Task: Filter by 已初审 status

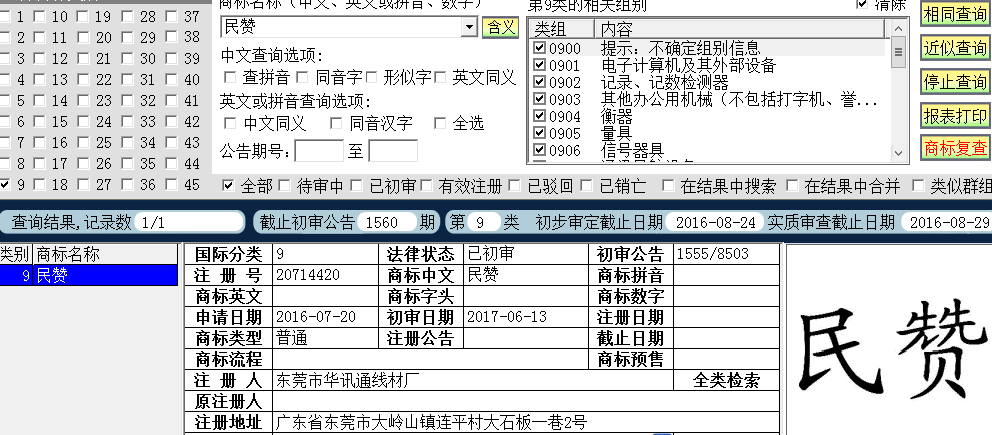Action: 357,185
